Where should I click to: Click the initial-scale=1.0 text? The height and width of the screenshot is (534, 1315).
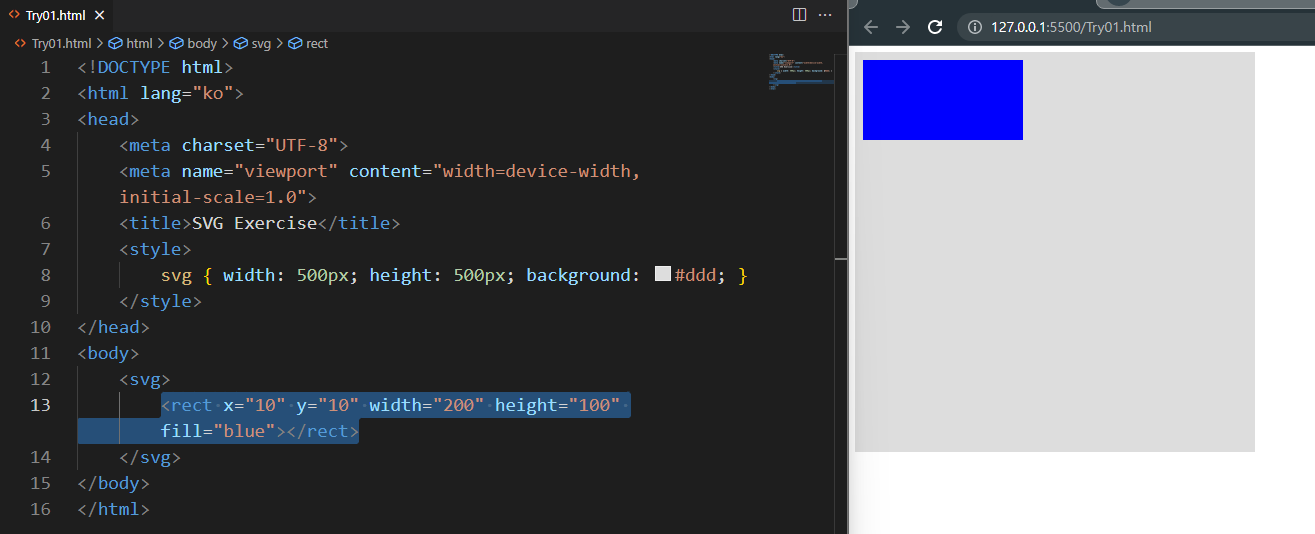pos(218,197)
